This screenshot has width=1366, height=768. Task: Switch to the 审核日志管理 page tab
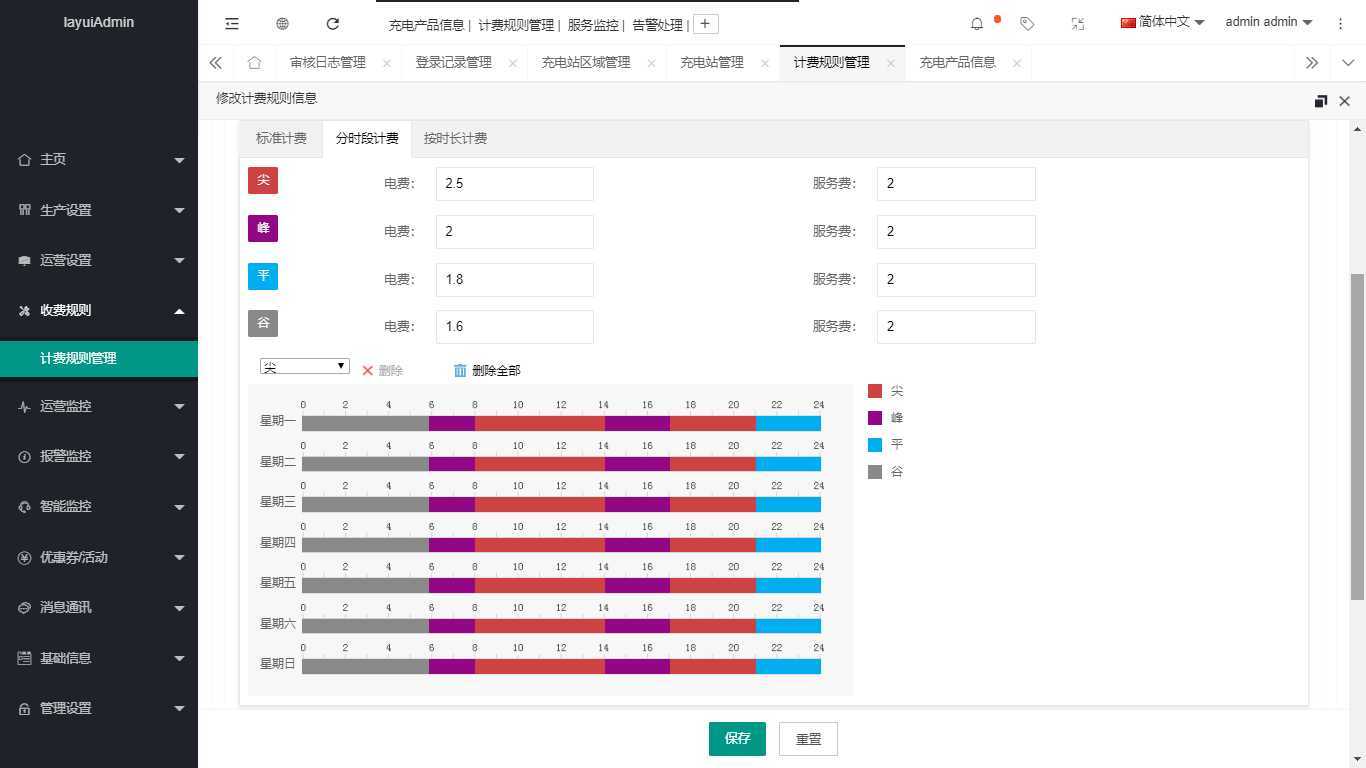click(328, 62)
